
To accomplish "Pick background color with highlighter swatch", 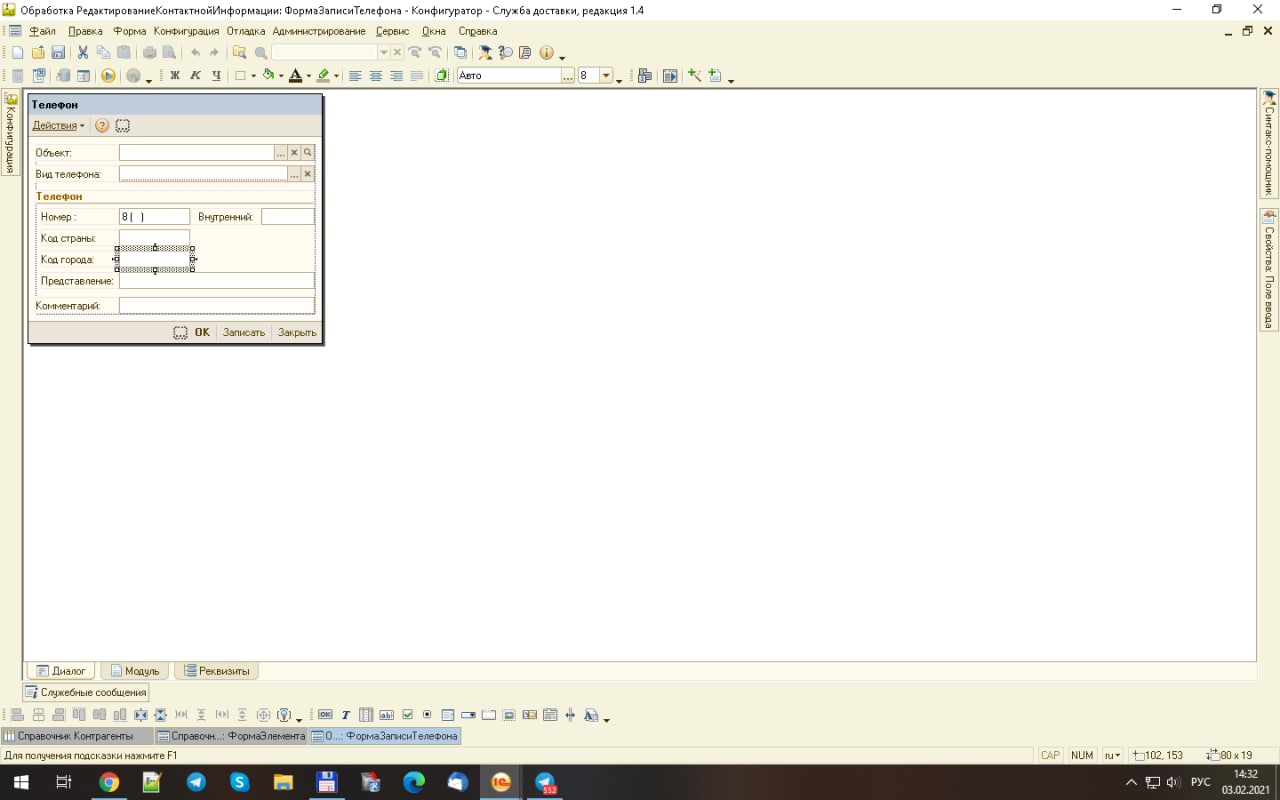I will tap(323, 76).
